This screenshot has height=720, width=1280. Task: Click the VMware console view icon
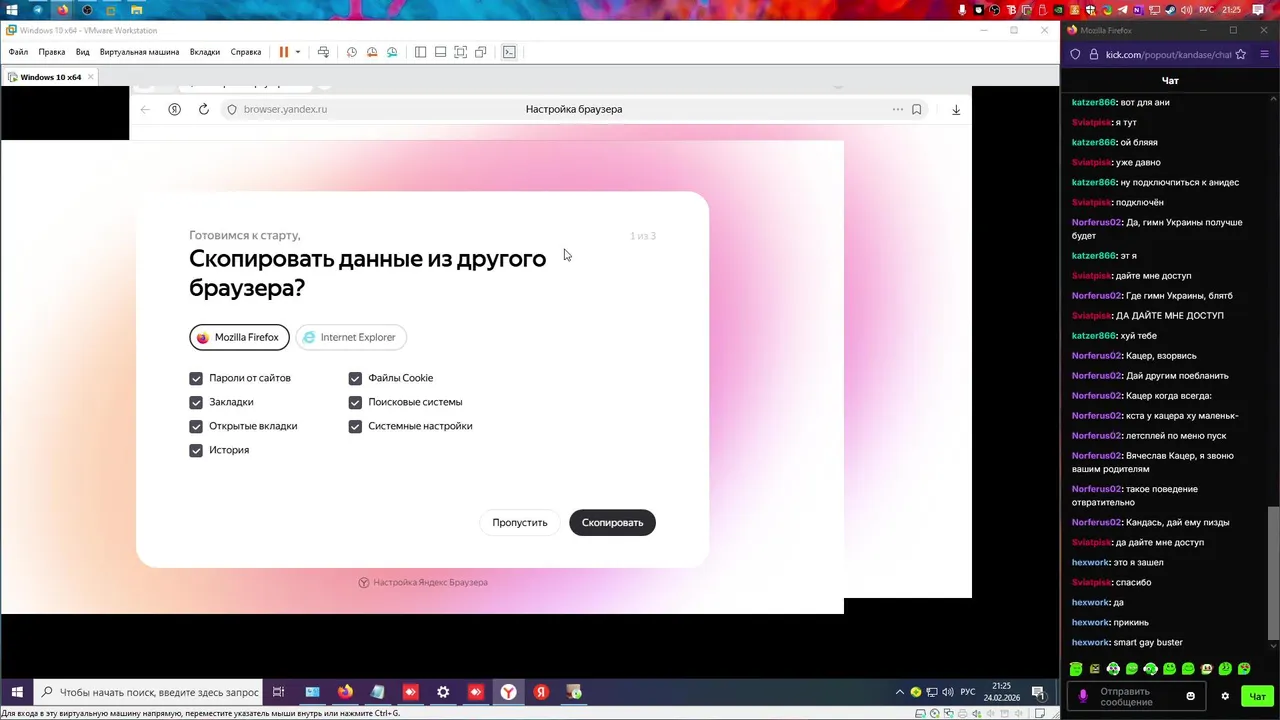click(x=509, y=52)
